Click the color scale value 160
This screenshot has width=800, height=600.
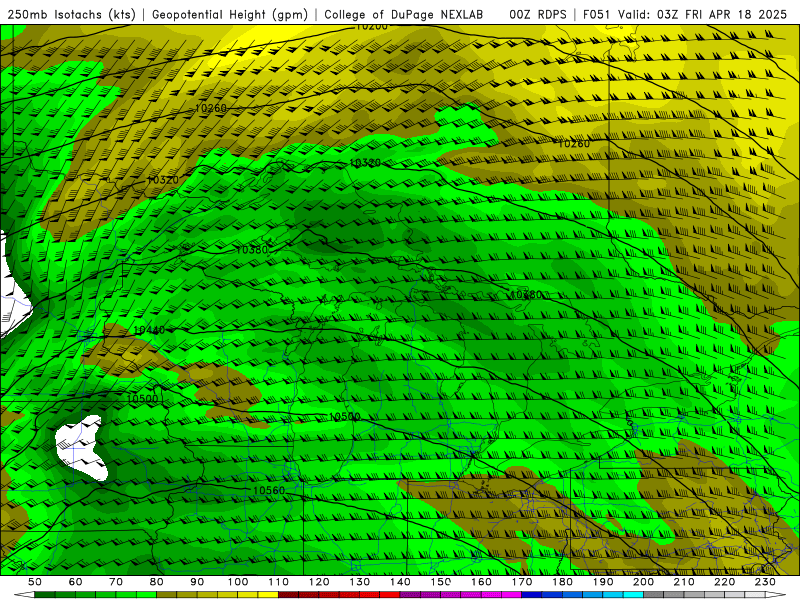(x=481, y=582)
